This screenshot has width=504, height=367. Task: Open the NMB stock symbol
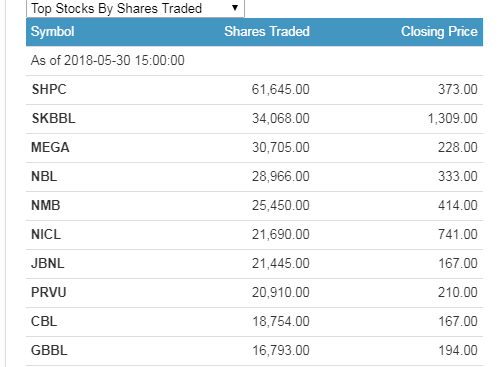click(x=46, y=205)
